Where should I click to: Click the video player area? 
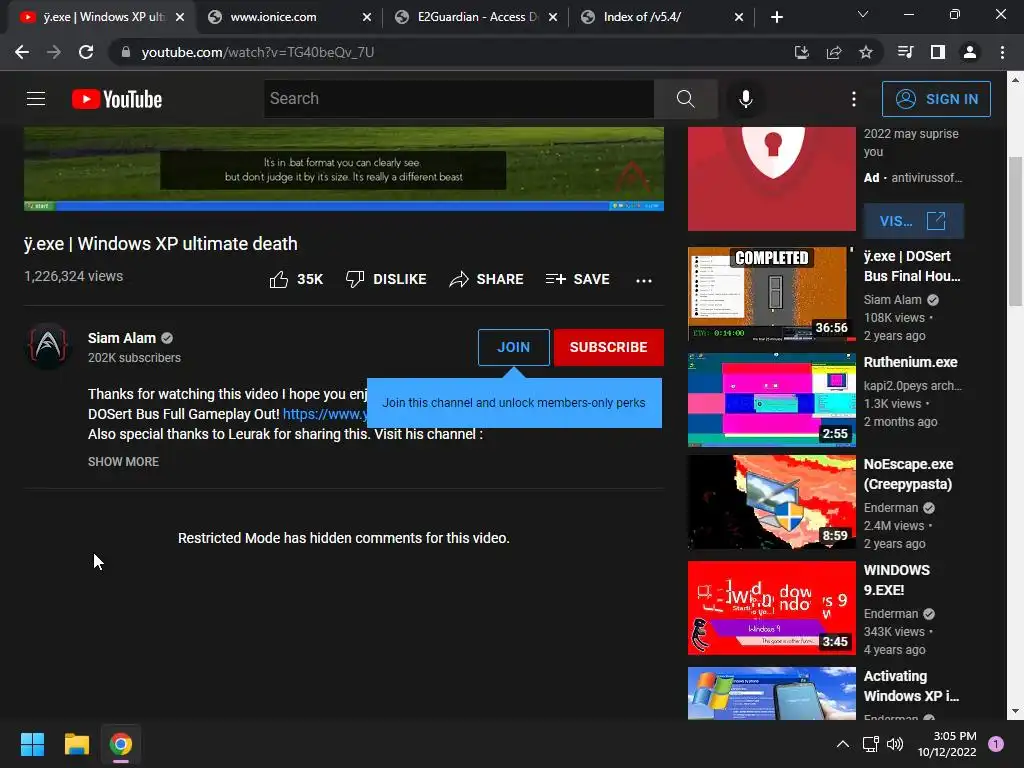click(x=344, y=168)
